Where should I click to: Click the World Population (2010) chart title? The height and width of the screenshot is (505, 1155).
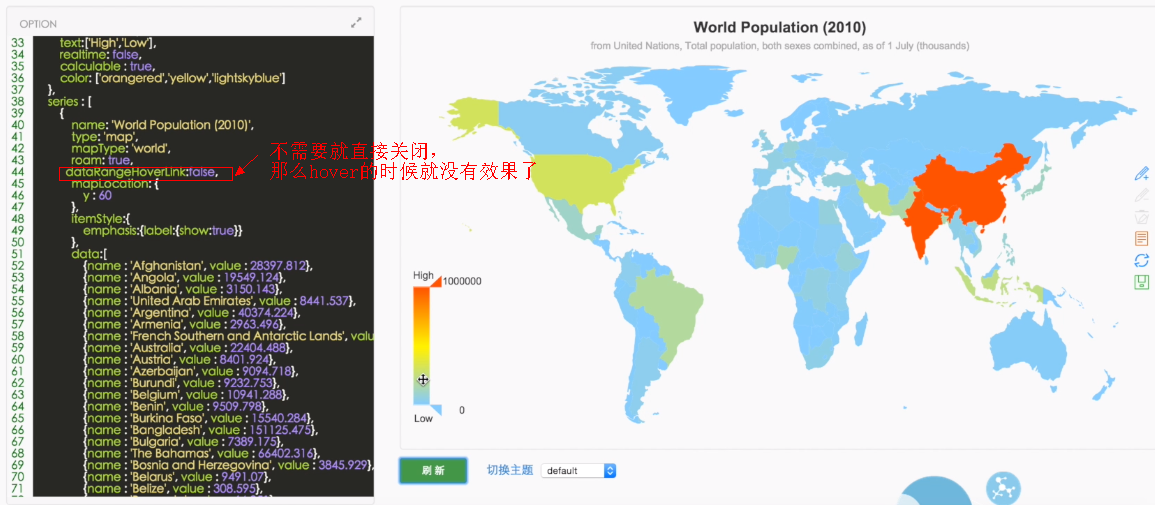pyautogui.click(x=779, y=28)
